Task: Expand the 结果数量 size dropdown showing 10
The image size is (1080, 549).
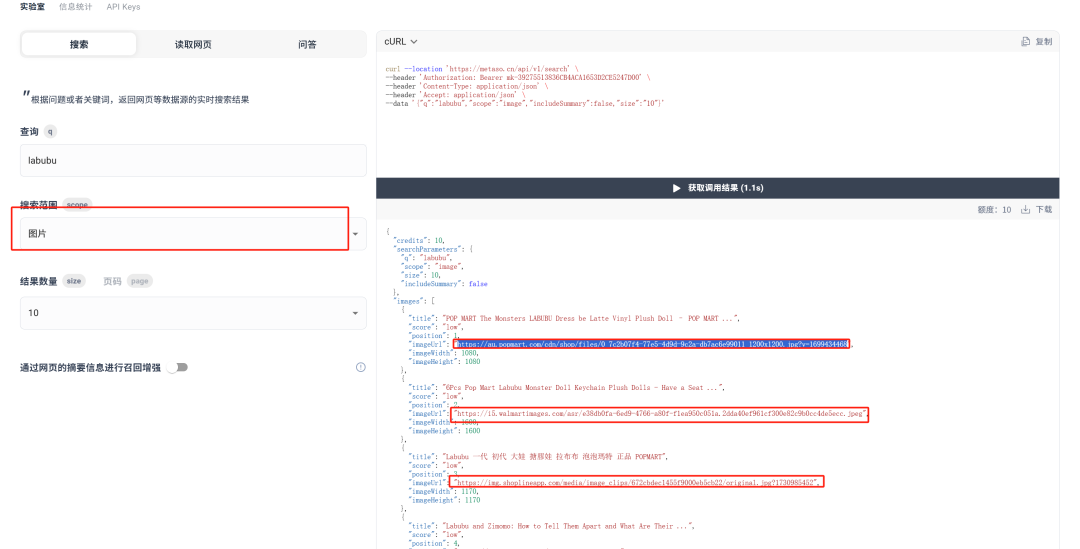Action: click(193, 313)
